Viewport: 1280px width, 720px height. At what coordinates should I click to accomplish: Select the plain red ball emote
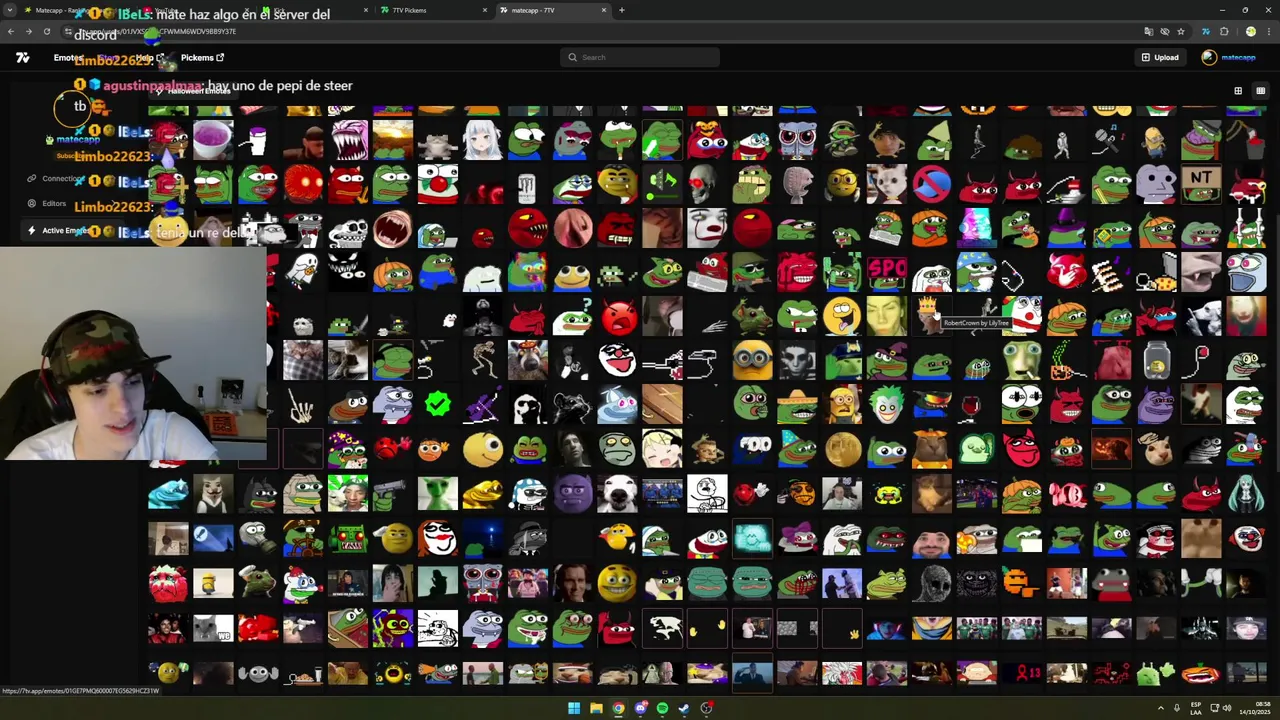[x=752, y=228]
